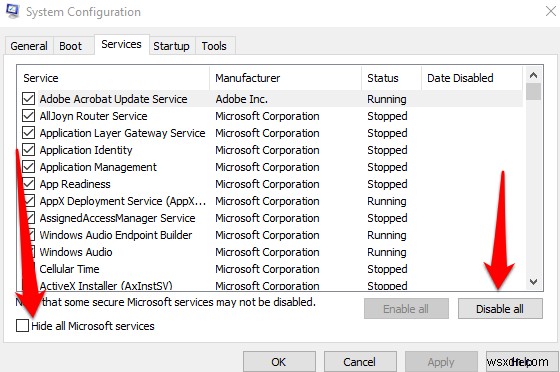Sort by the Manufacturer column header
This screenshot has height=372, width=560.
click(x=285, y=78)
